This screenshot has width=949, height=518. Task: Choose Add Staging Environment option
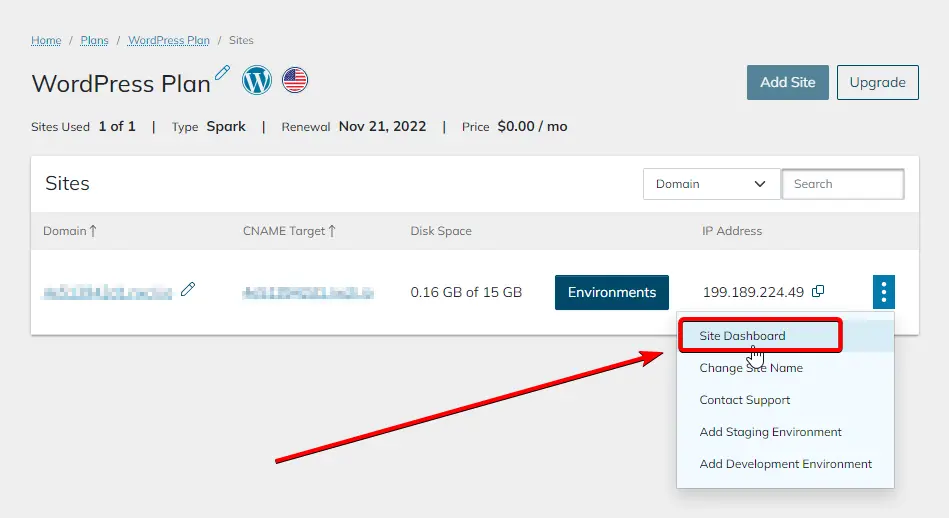point(770,432)
